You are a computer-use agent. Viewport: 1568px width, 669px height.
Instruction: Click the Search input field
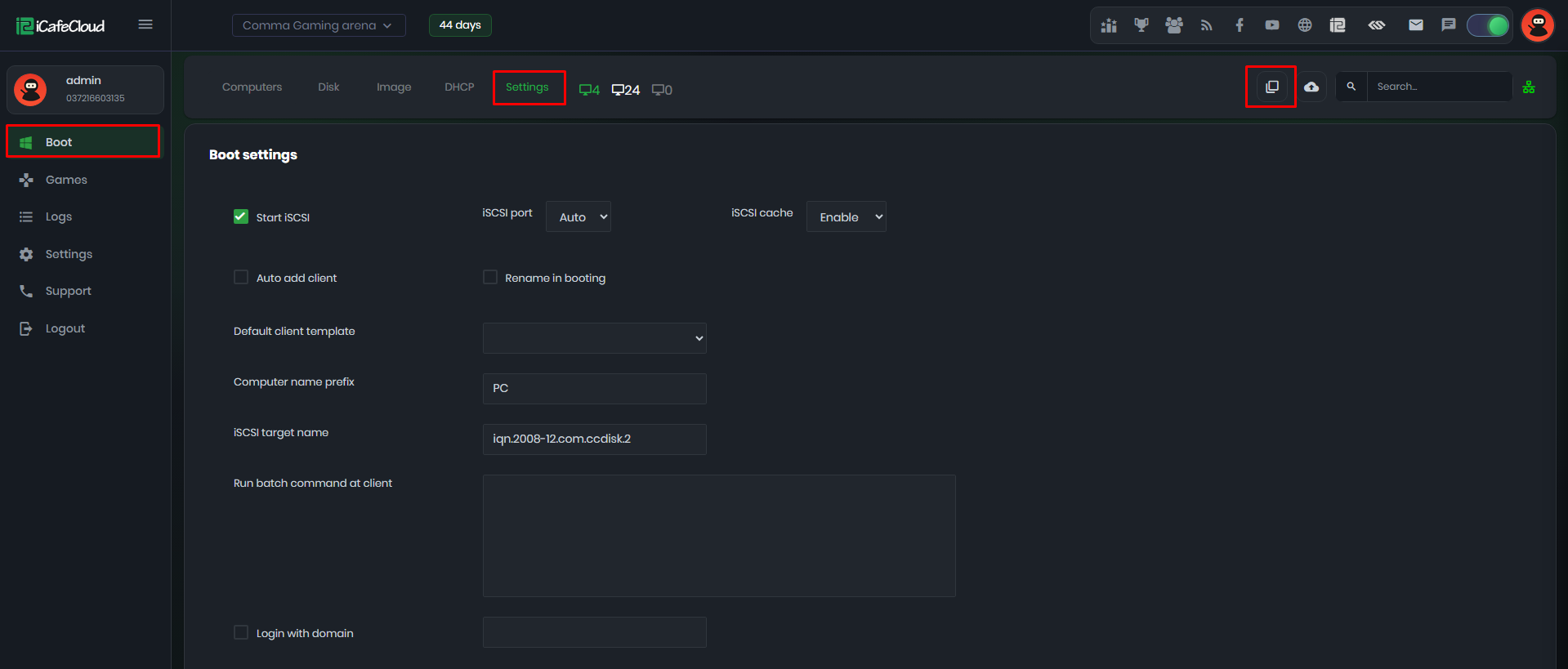(x=1440, y=87)
